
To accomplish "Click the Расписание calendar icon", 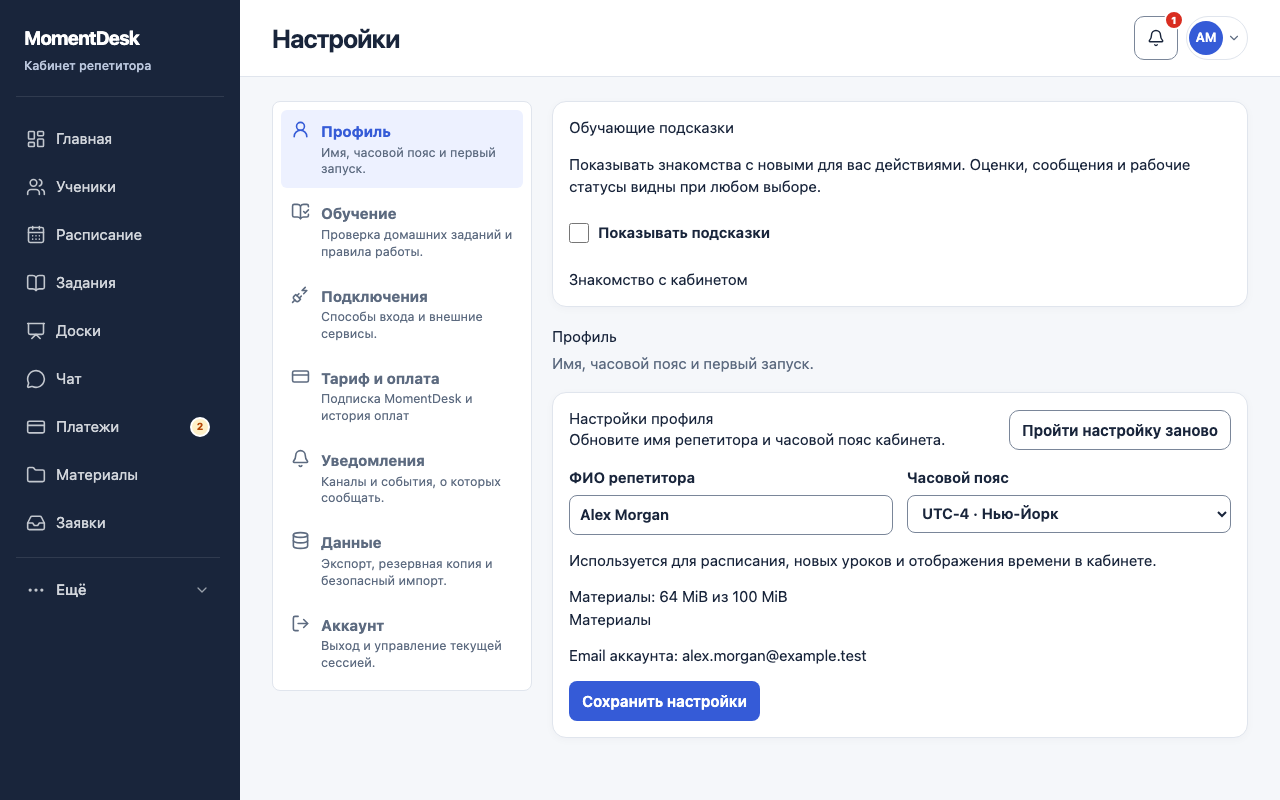I will pyautogui.click(x=36, y=235).
